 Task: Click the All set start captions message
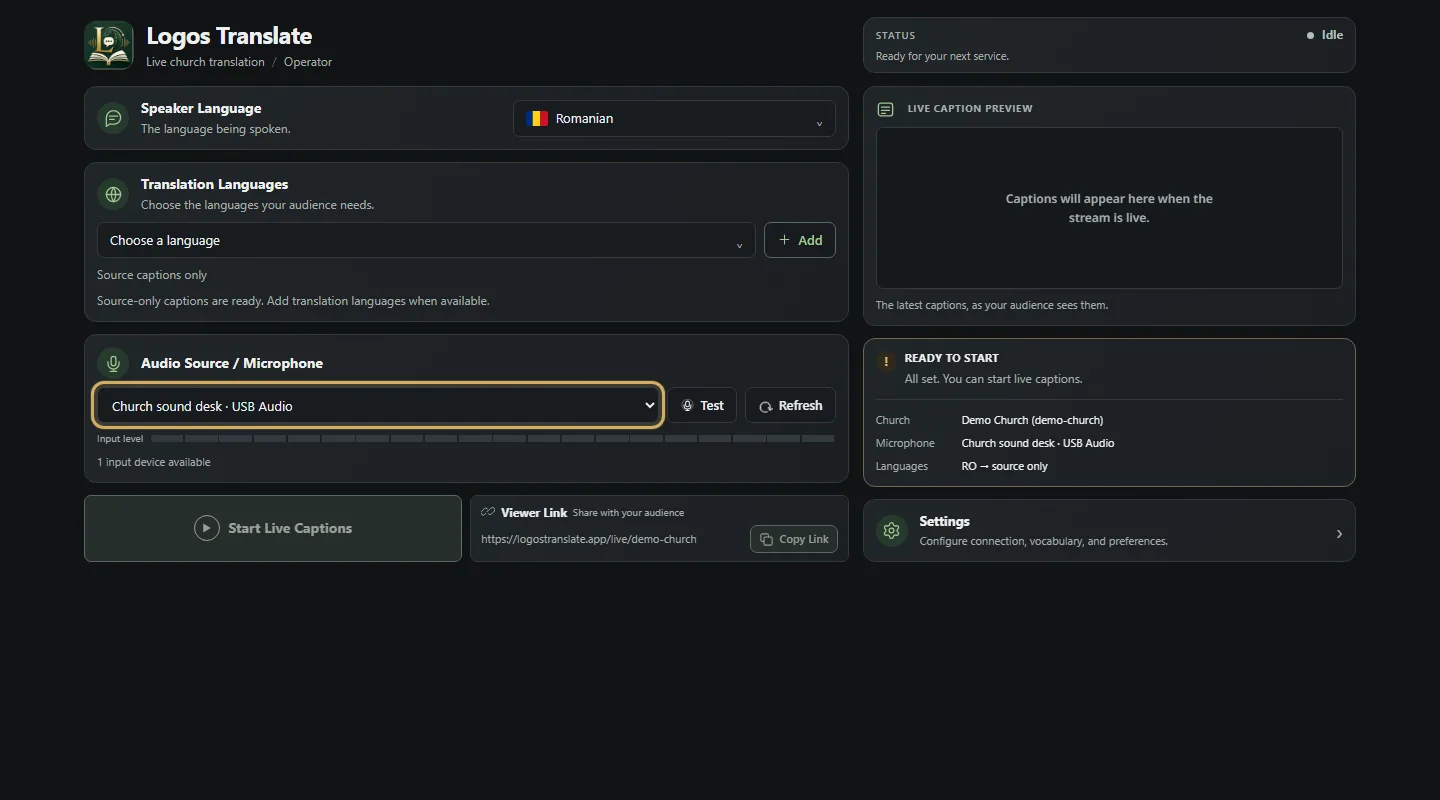click(x=993, y=379)
